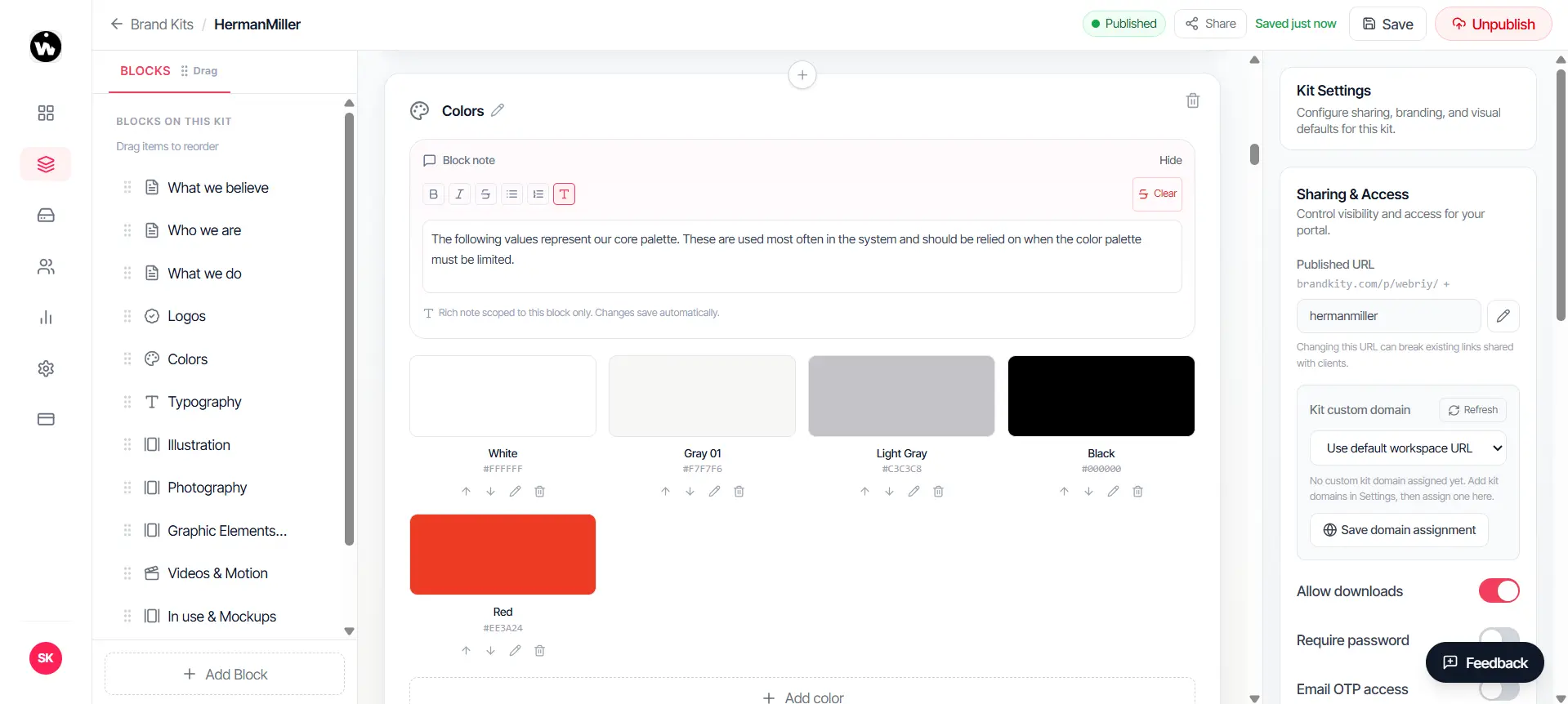Edit the Gray 01 color

pyautogui.click(x=714, y=492)
